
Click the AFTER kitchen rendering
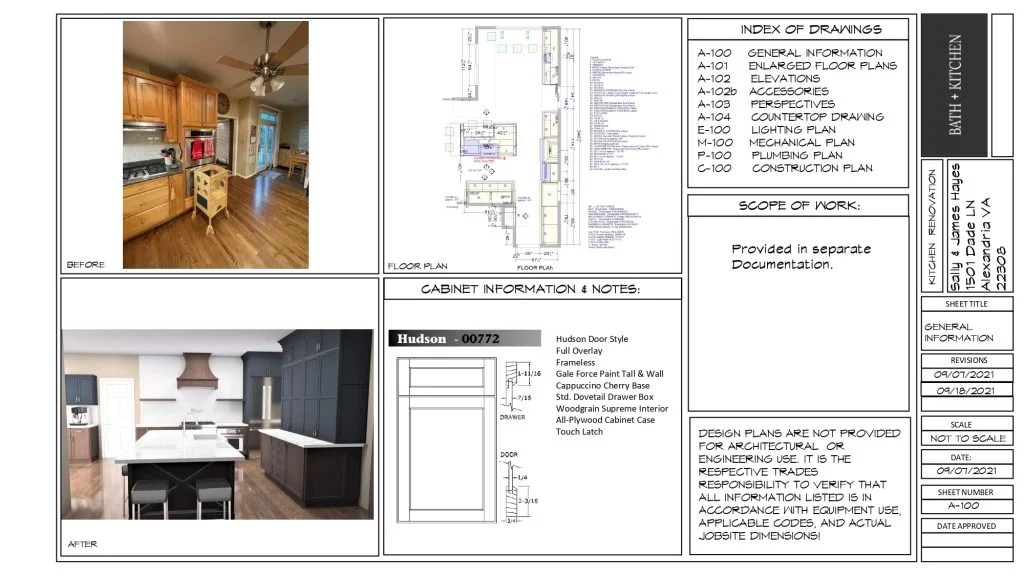217,424
